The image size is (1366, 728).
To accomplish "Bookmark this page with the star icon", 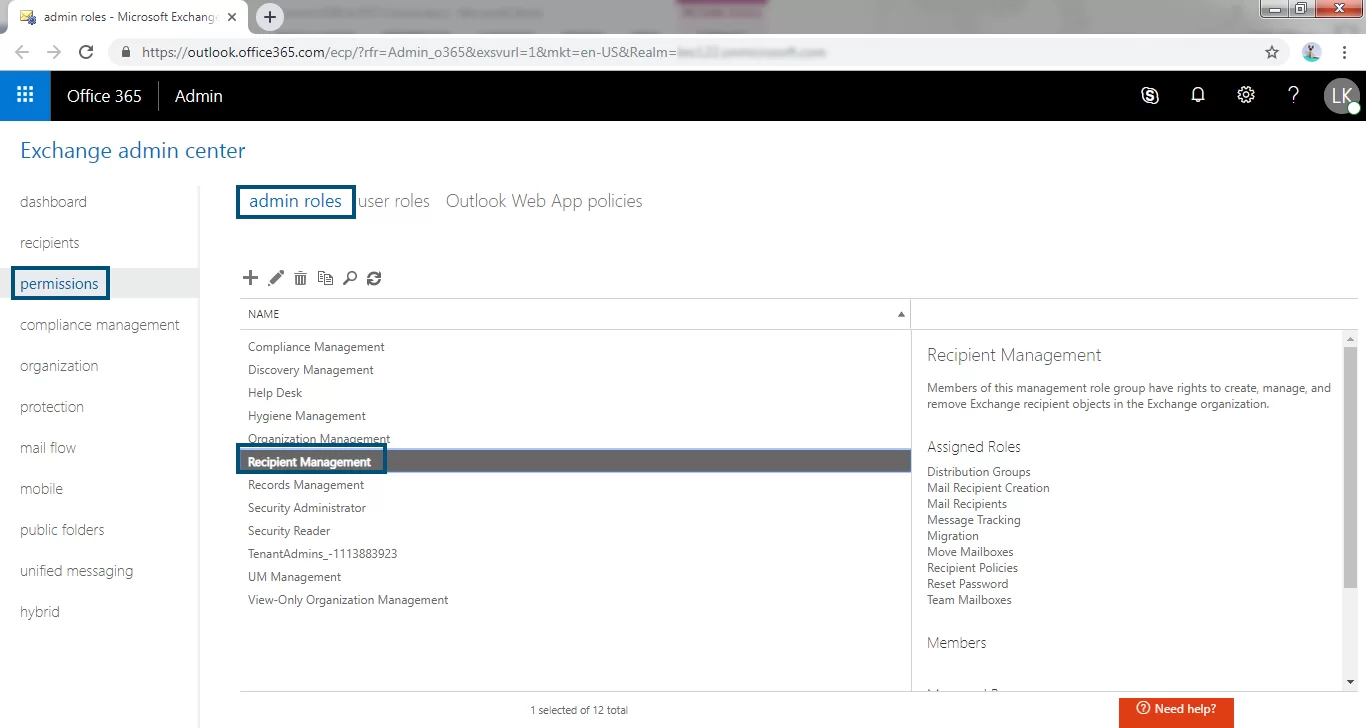I will [x=1272, y=52].
